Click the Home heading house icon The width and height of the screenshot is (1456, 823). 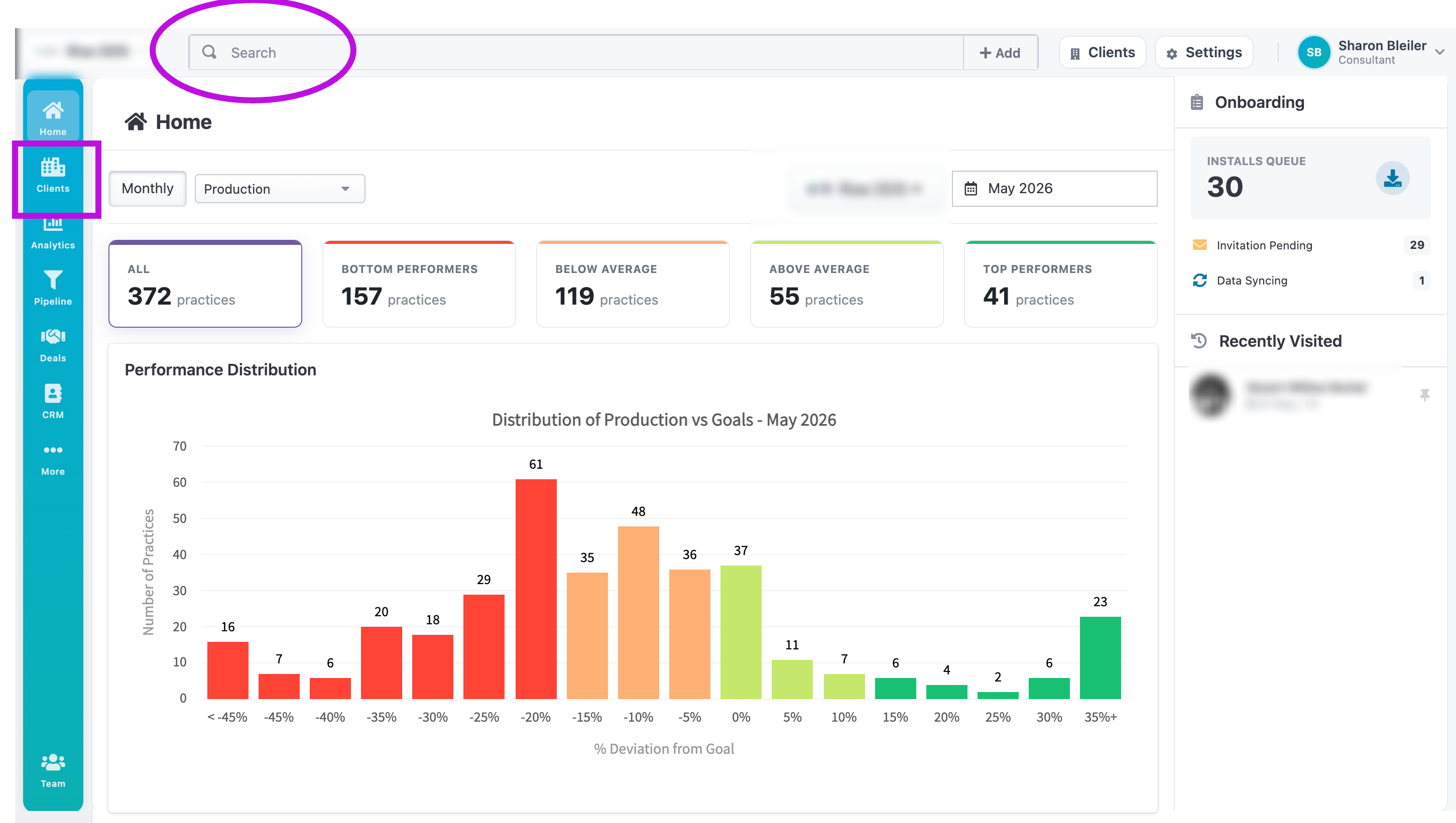click(136, 121)
